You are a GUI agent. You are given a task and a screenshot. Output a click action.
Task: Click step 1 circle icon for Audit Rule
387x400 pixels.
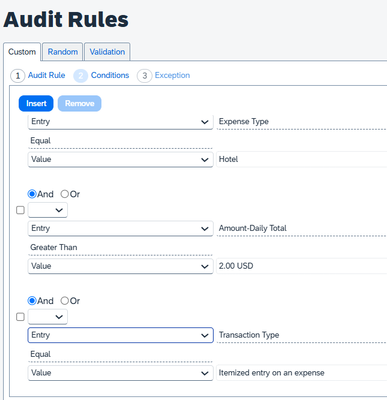pos(18,76)
